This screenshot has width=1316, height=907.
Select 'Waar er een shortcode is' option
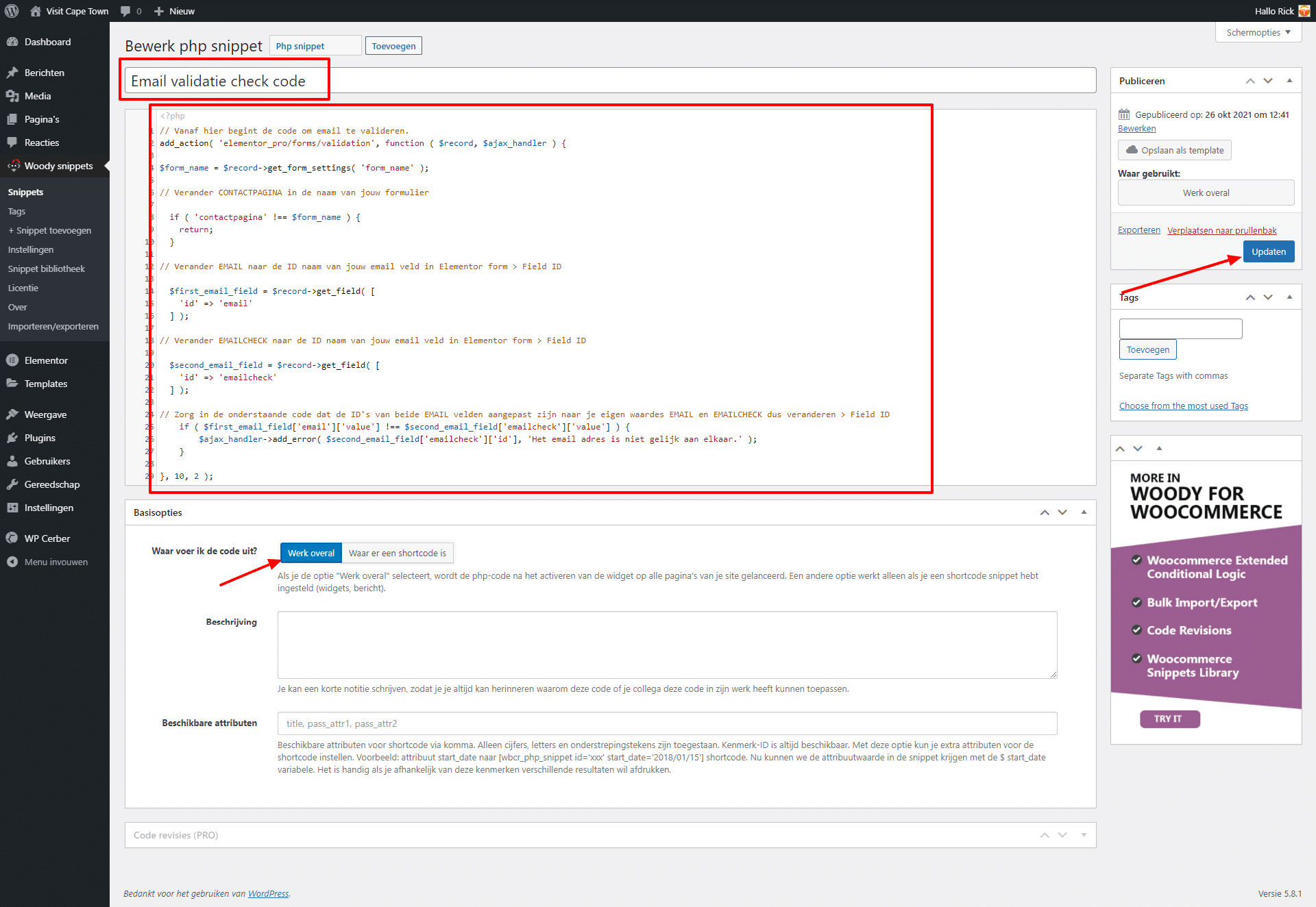pos(397,553)
